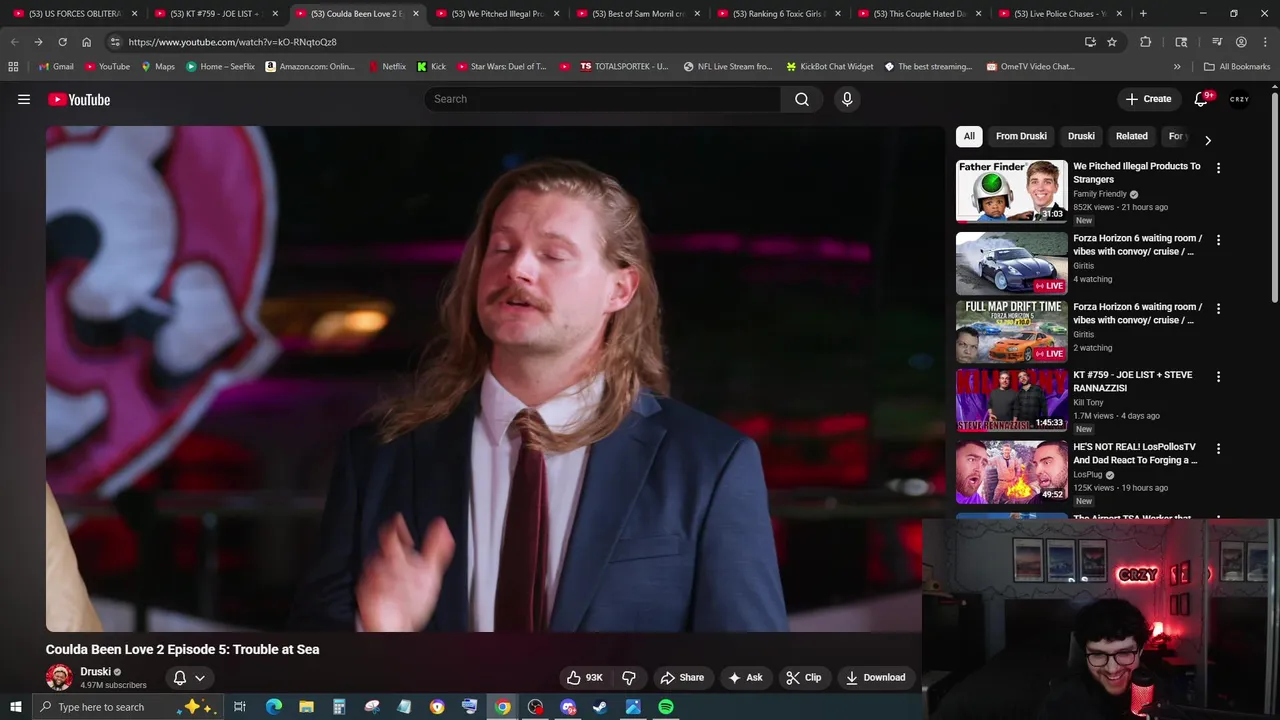Show more filter chips with the right arrow
The height and width of the screenshot is (720, 1280).
[1207, 140]
